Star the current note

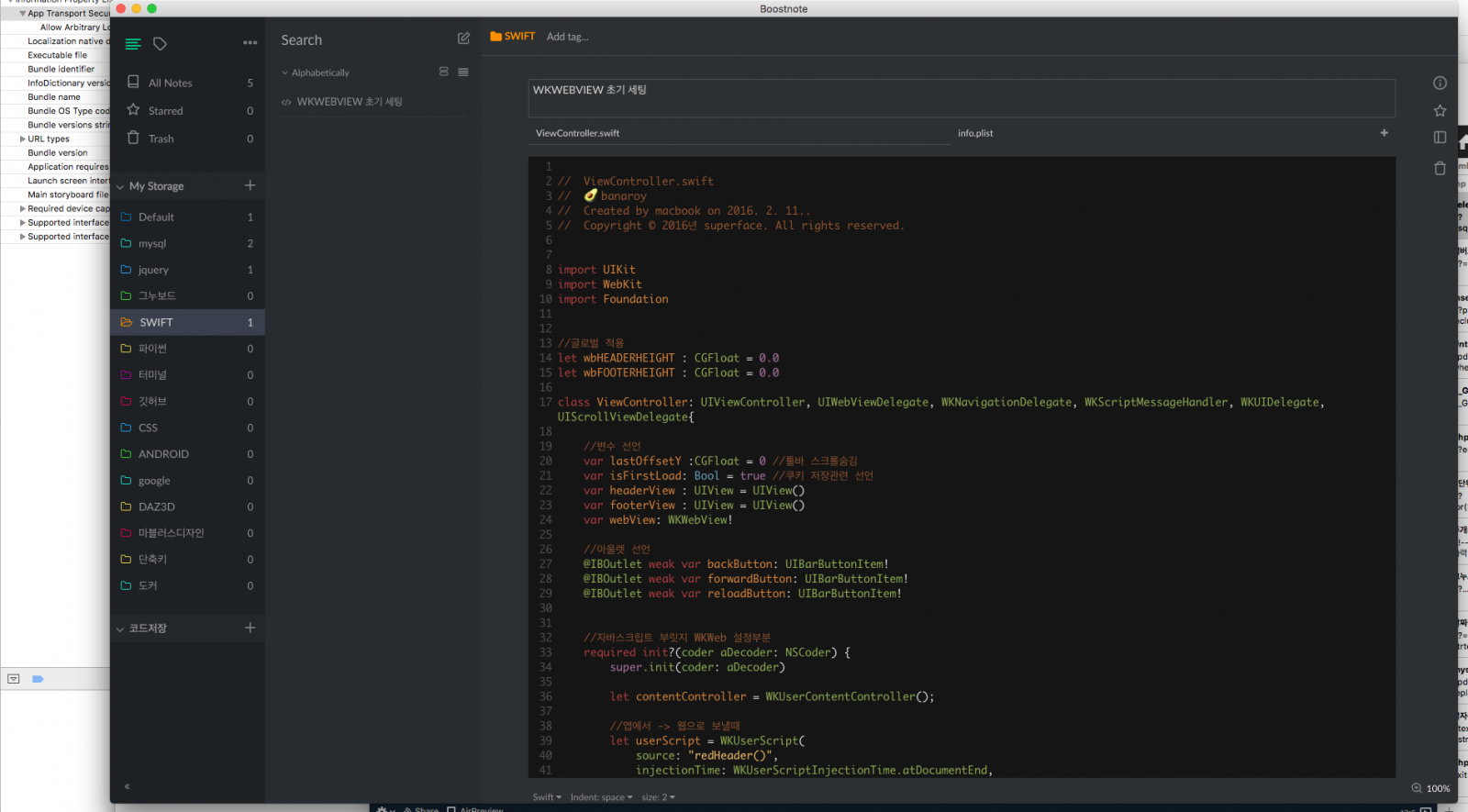1440,111
